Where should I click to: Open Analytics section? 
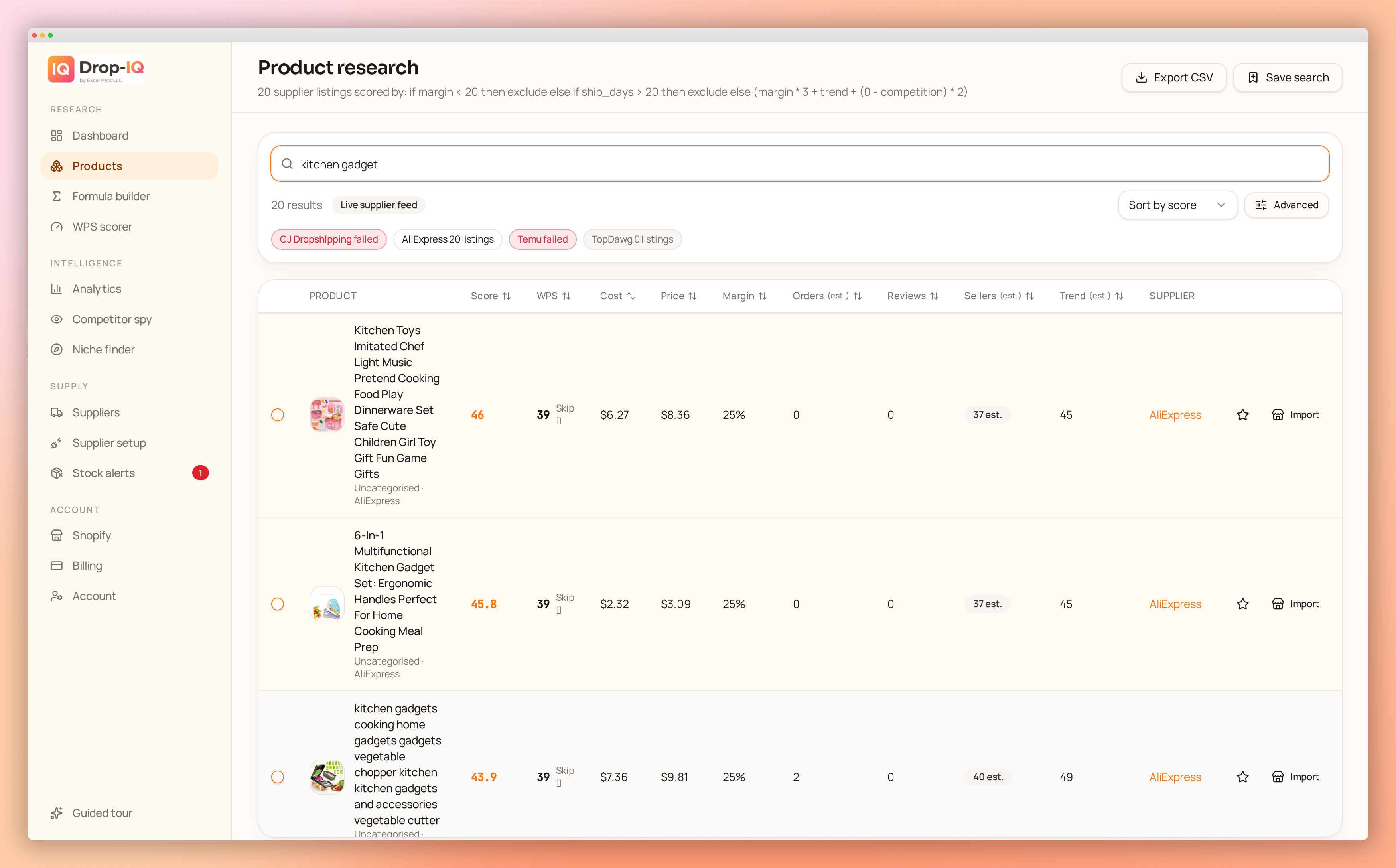129,289
